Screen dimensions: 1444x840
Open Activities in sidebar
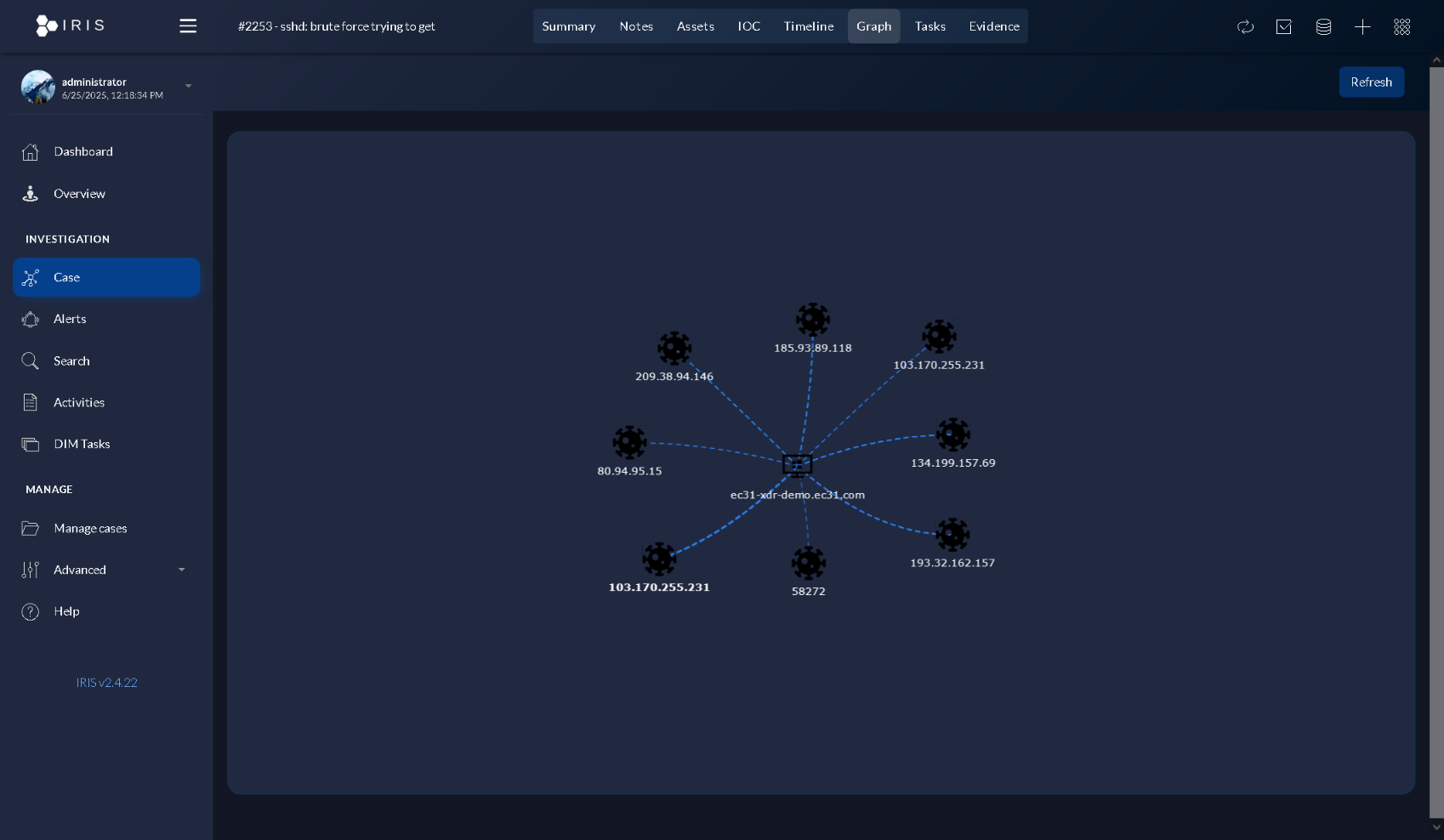[x=106, y=402]
